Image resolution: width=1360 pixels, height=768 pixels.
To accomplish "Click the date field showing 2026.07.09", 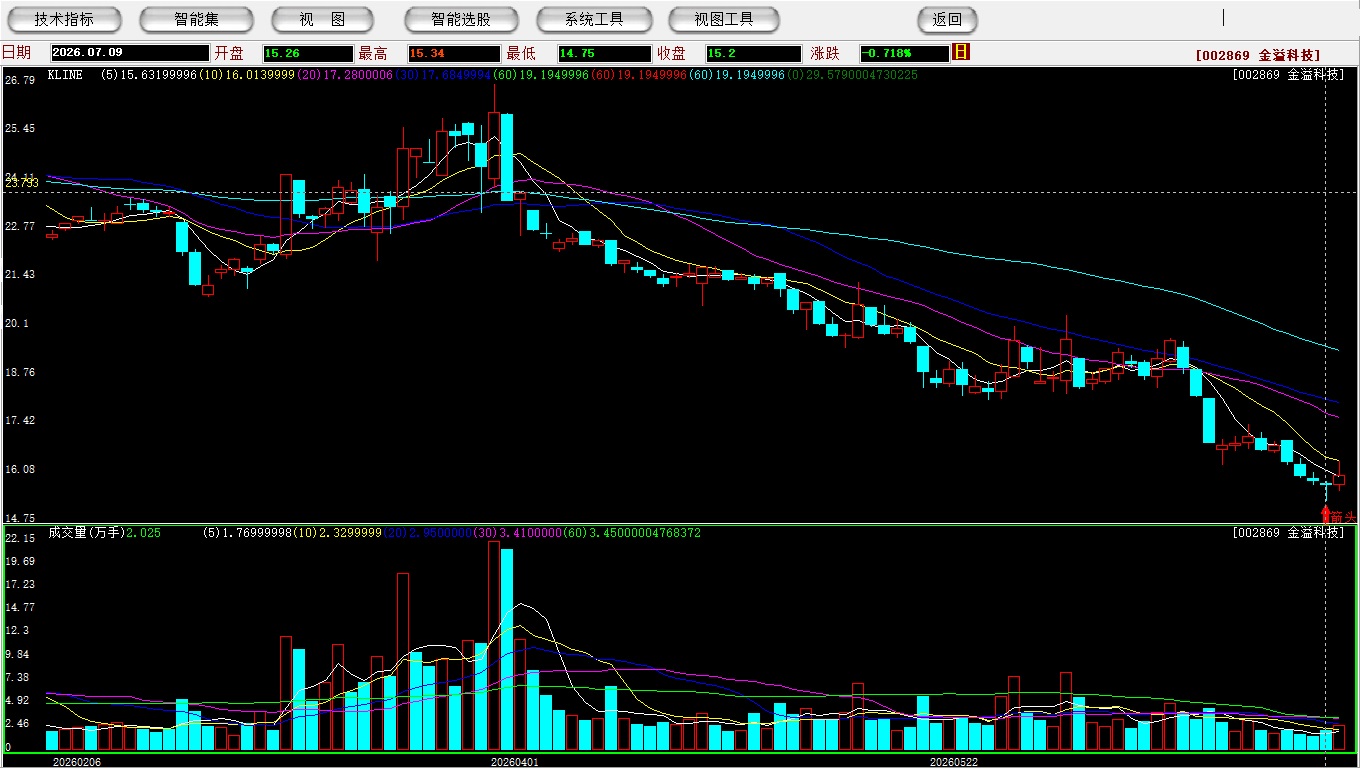I will click(130, 53).
